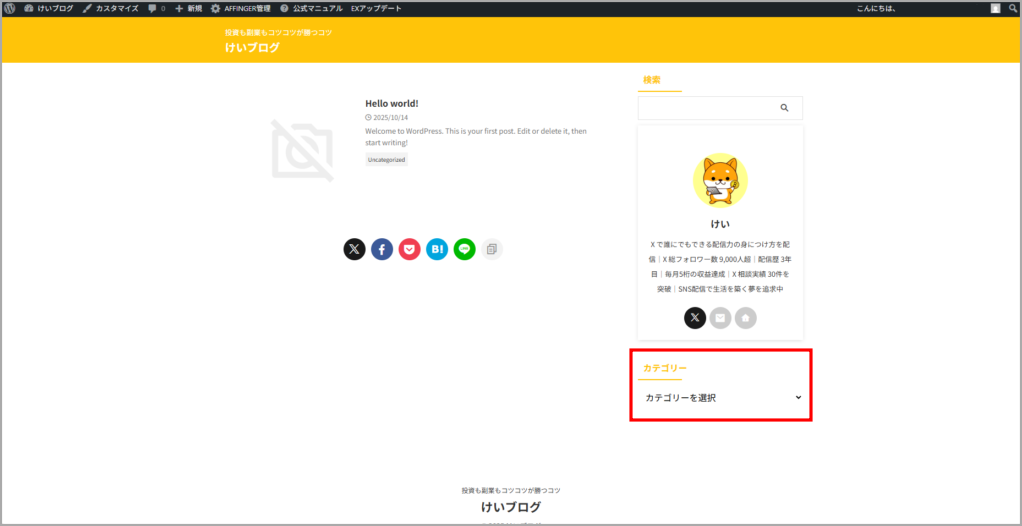Click the mail icon in profile card
The height and width of the screenshot is (526, 1022).
pyautogui.click(x=720, y=318)
